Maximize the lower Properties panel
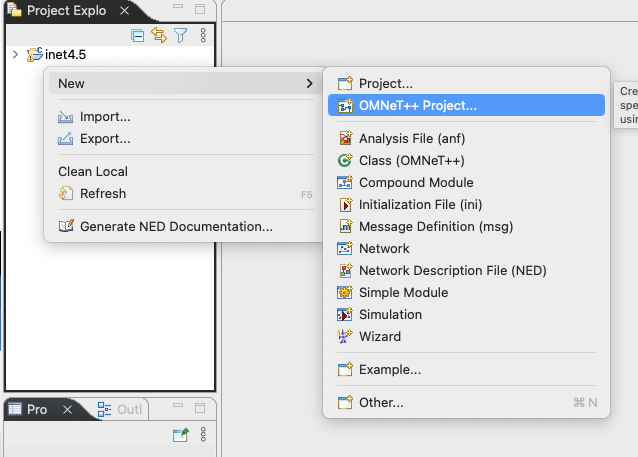The width and height of the screenshot is (638, 457). 200,408
